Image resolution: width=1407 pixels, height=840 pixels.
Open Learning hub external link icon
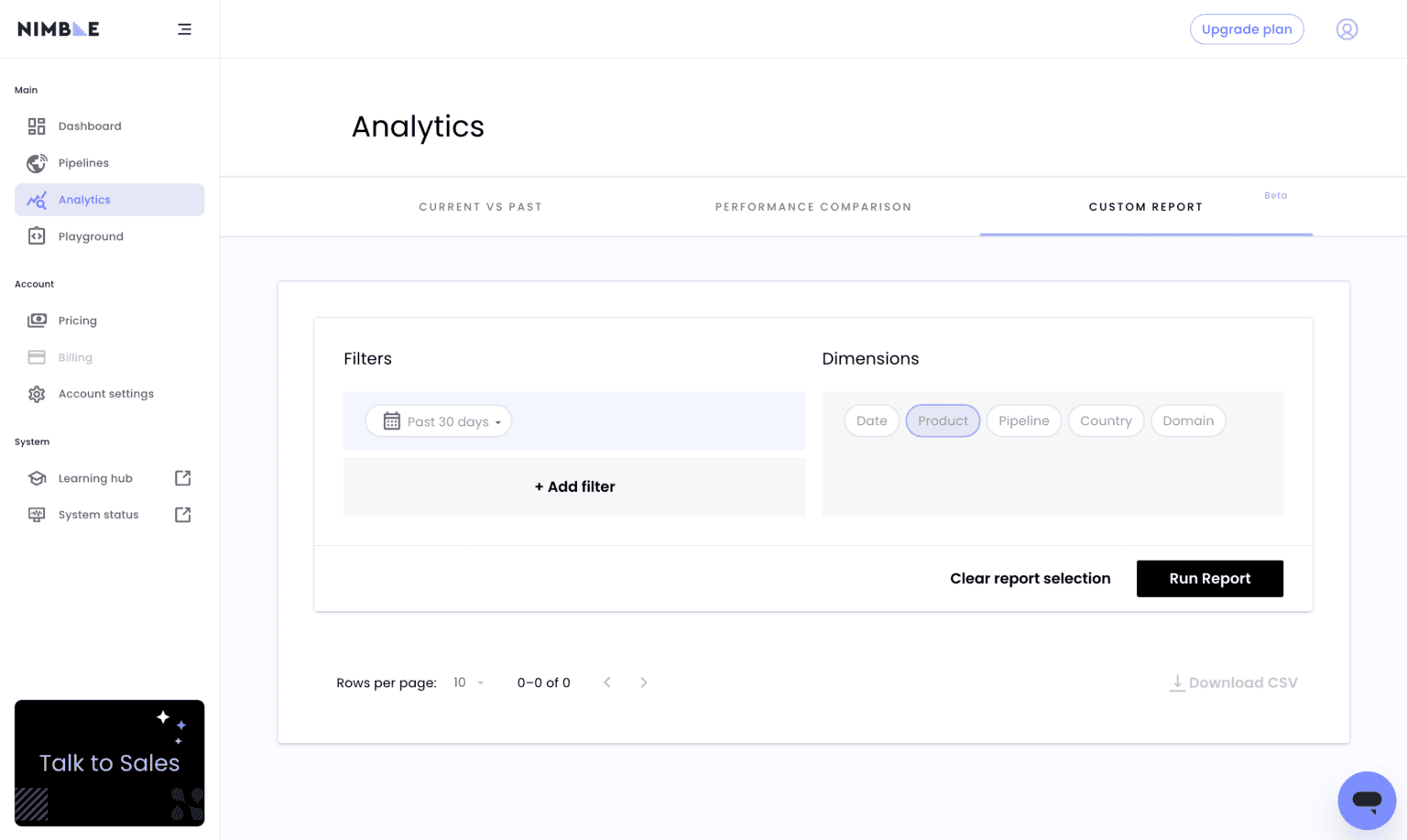[183, 478]
